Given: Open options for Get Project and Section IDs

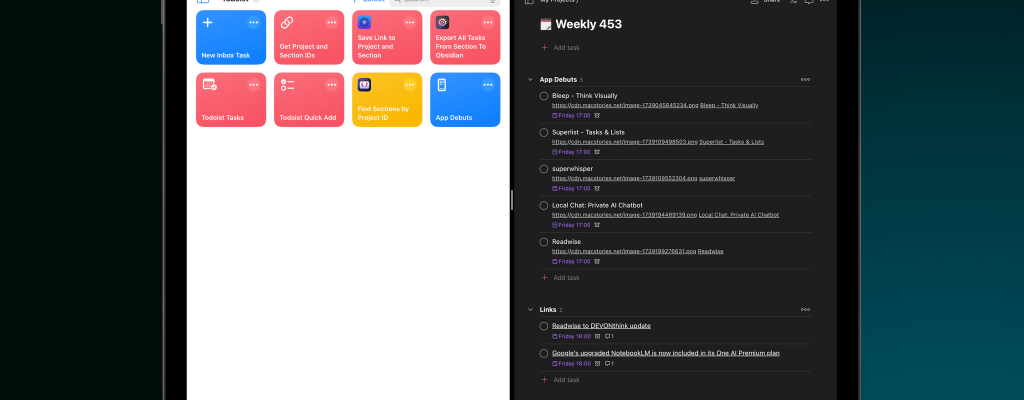Looking at the screenshot, I should coord(331,22).
